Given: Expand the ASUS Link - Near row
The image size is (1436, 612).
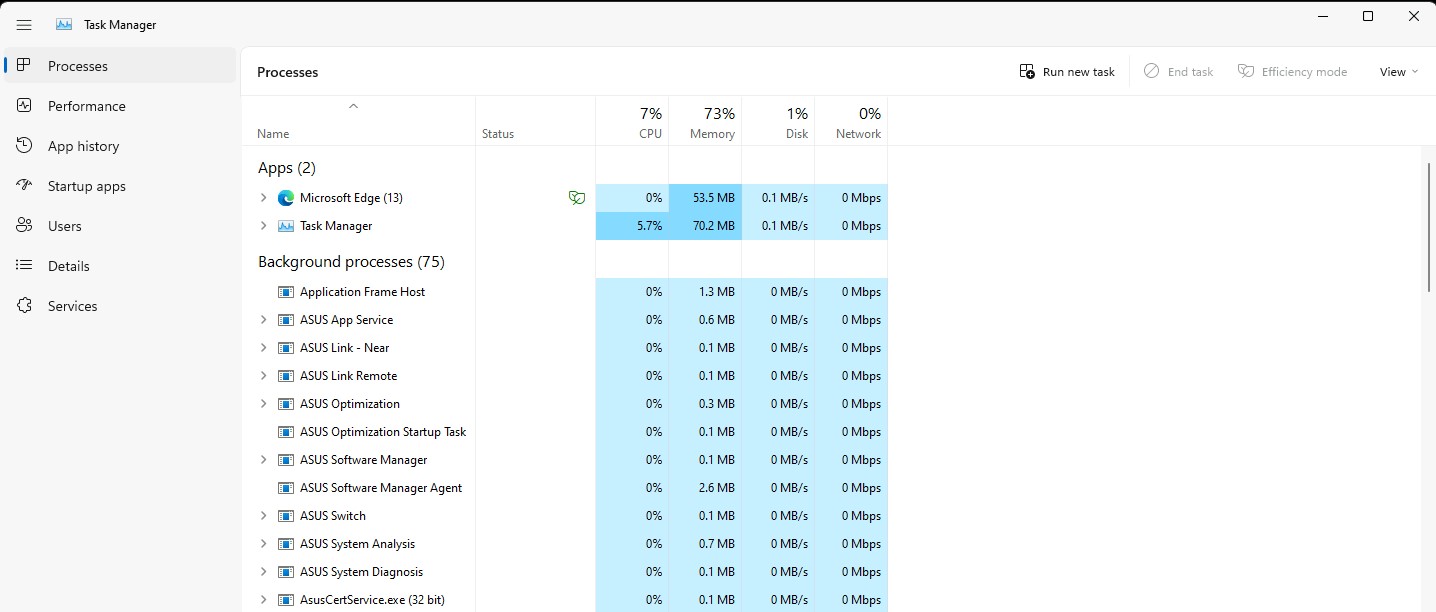Looking at the screenshot, I should [264, 348].
